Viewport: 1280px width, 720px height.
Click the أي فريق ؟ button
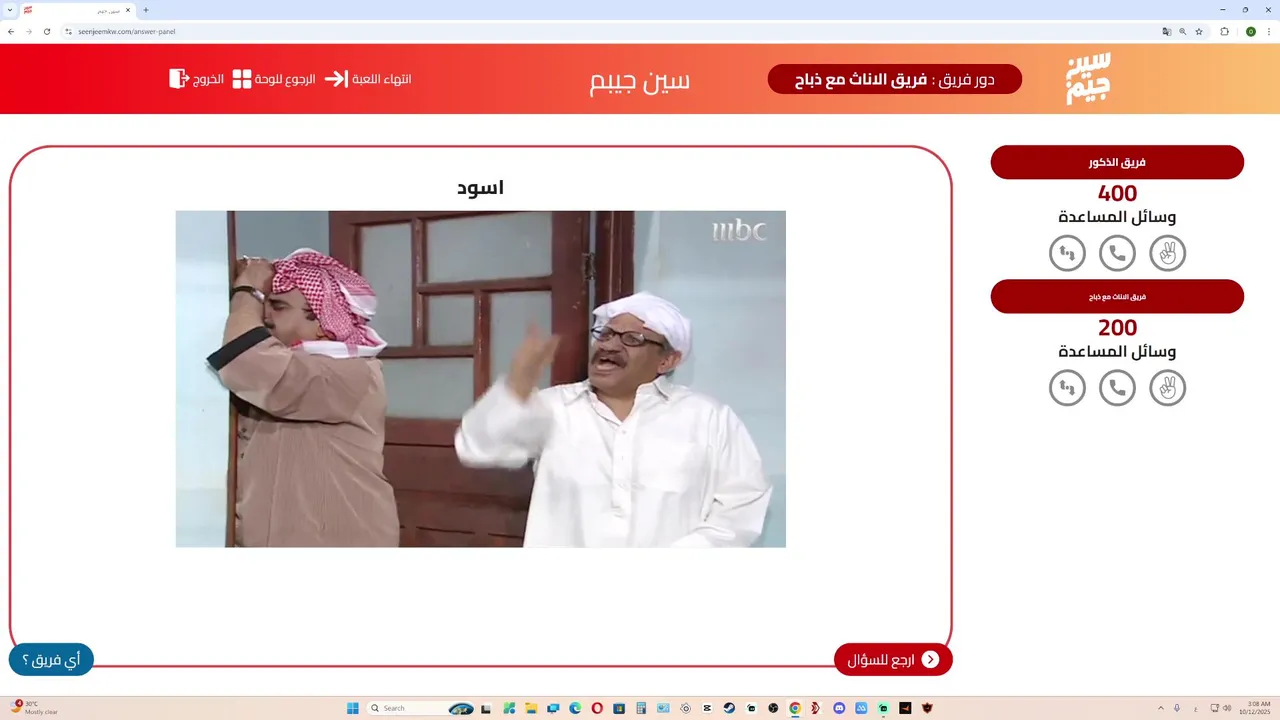click(x=51, y=659)
